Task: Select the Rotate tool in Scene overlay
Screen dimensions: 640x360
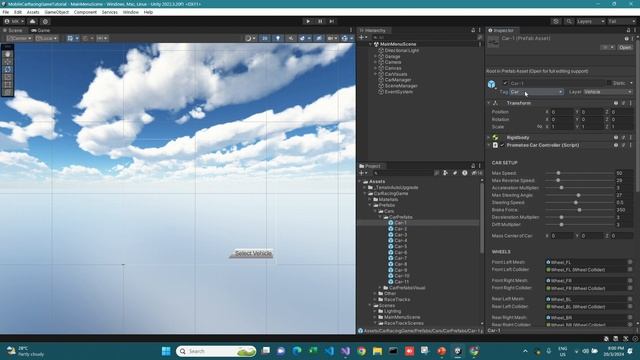Action: tap(8, 69)
